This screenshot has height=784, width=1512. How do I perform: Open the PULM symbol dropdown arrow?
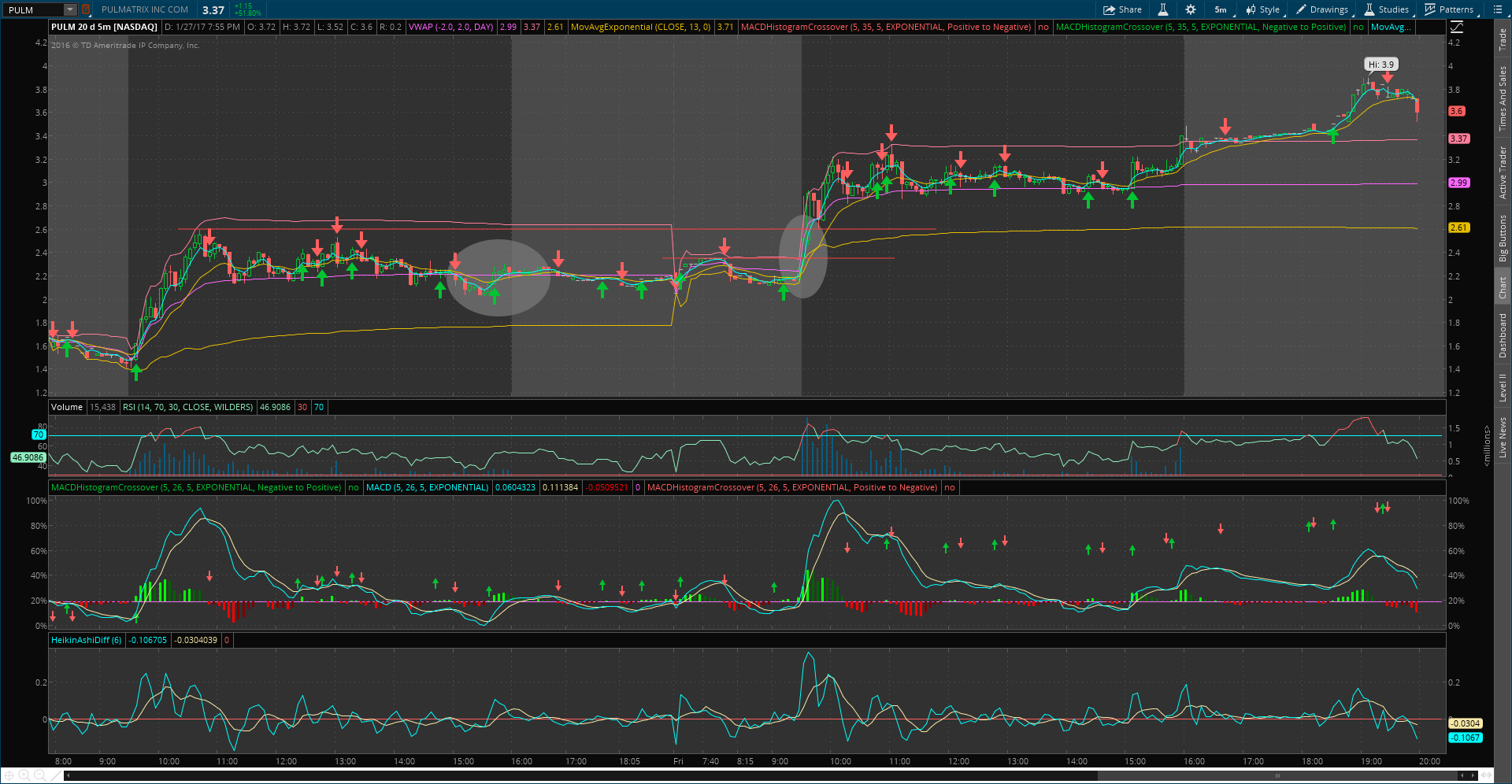click(x=70, y=9)
